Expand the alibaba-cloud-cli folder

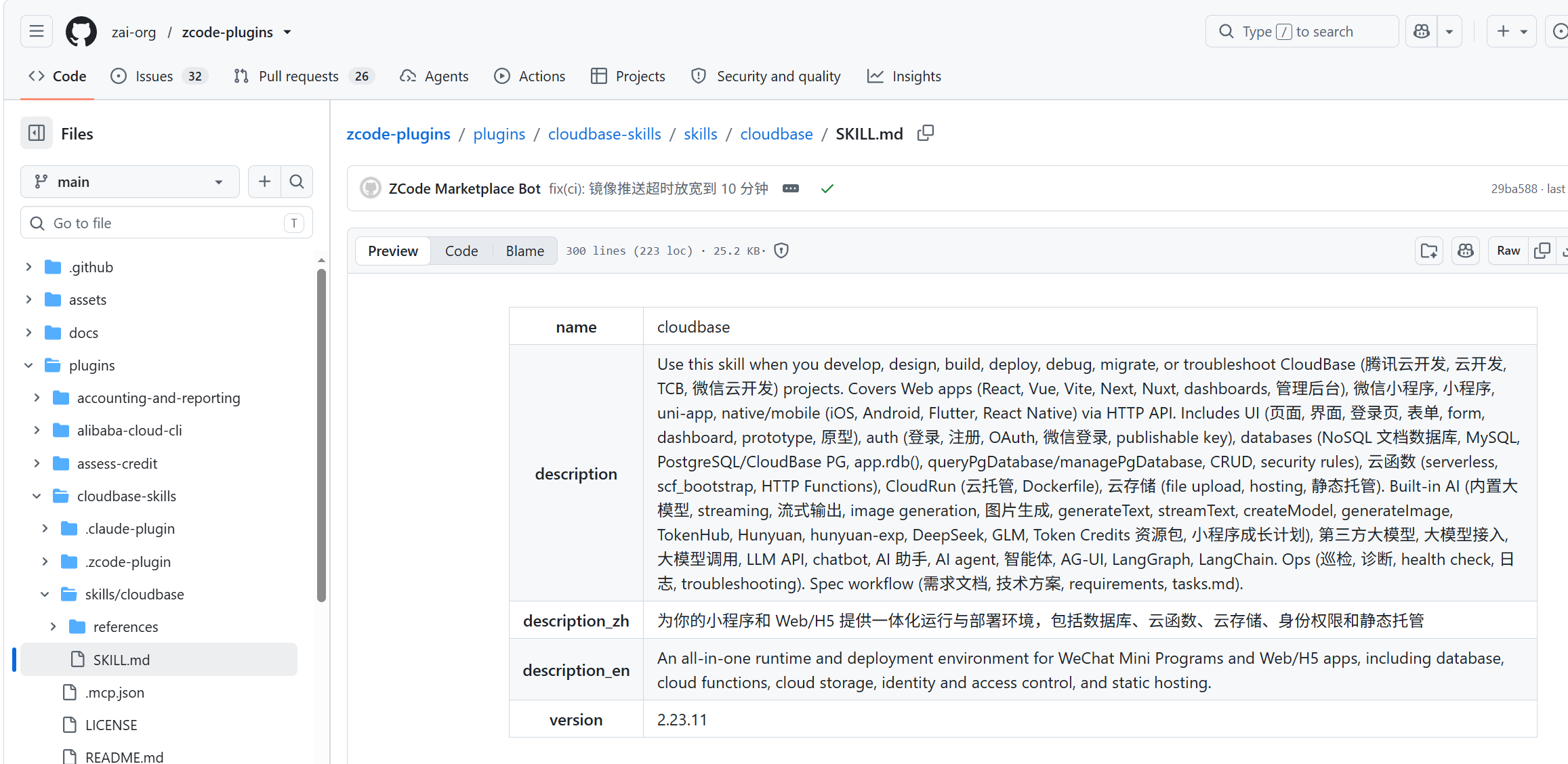pos(37,430)
